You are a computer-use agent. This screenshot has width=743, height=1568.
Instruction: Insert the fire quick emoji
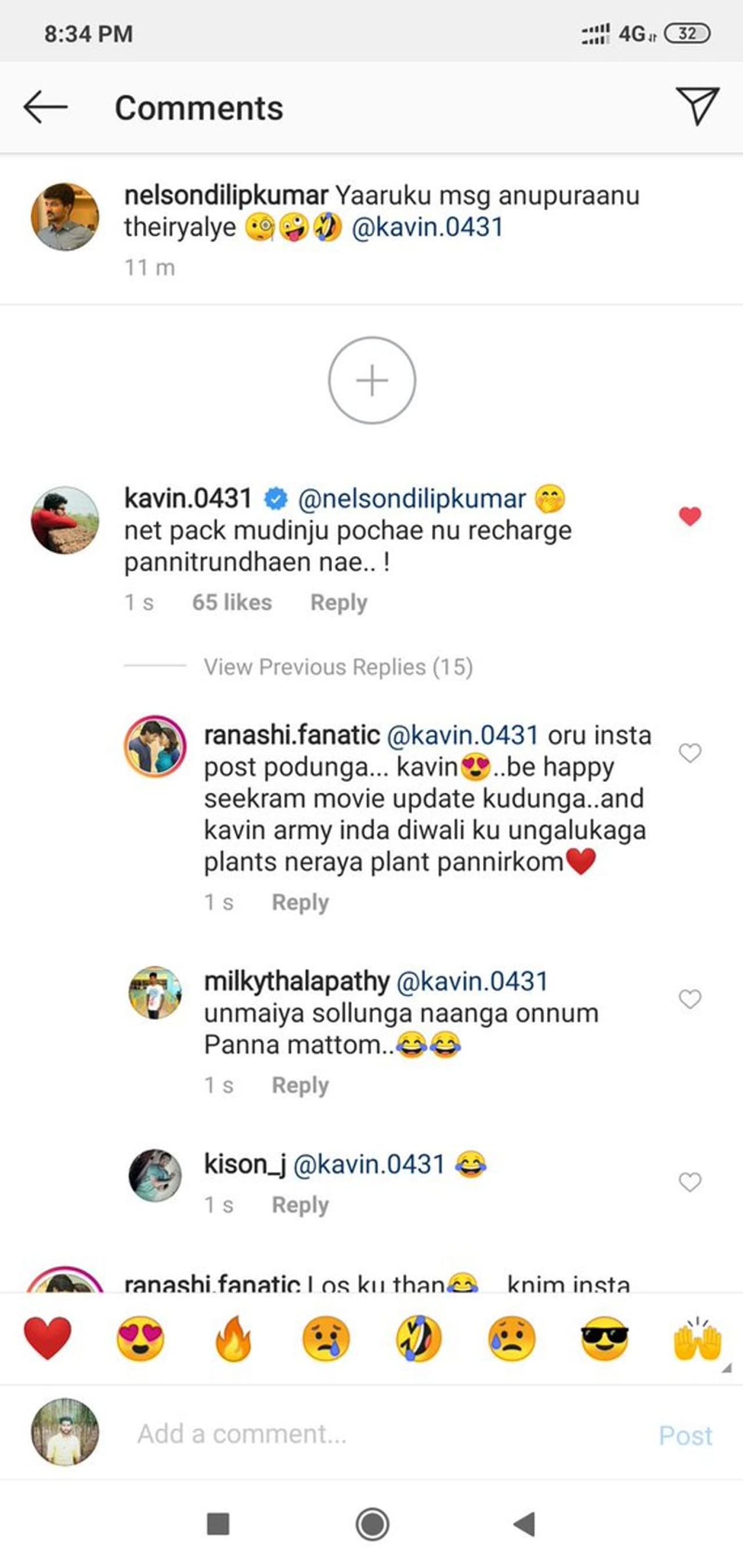[x=233, y=1338]
